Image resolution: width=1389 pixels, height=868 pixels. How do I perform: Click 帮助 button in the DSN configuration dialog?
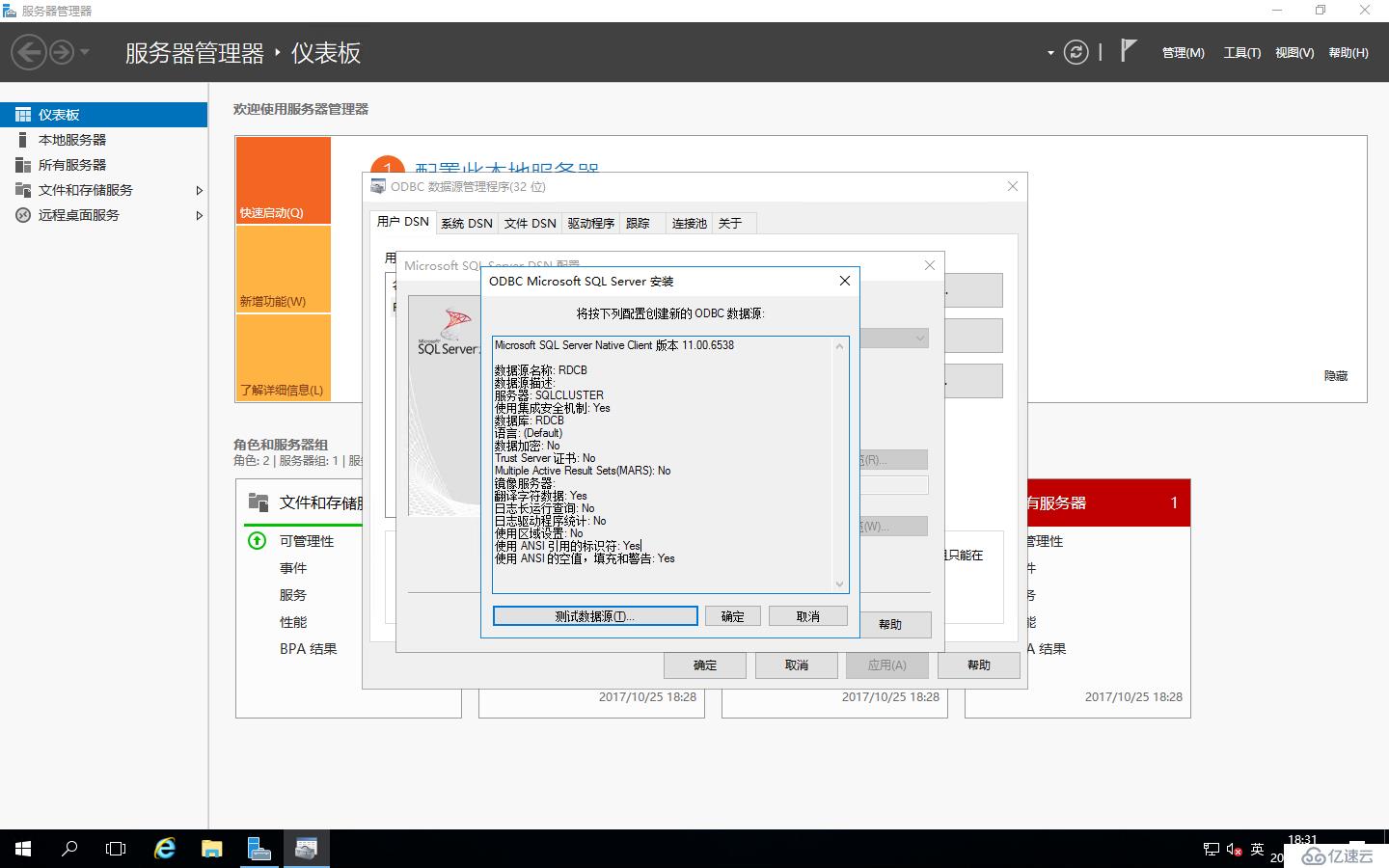(890, 625)
